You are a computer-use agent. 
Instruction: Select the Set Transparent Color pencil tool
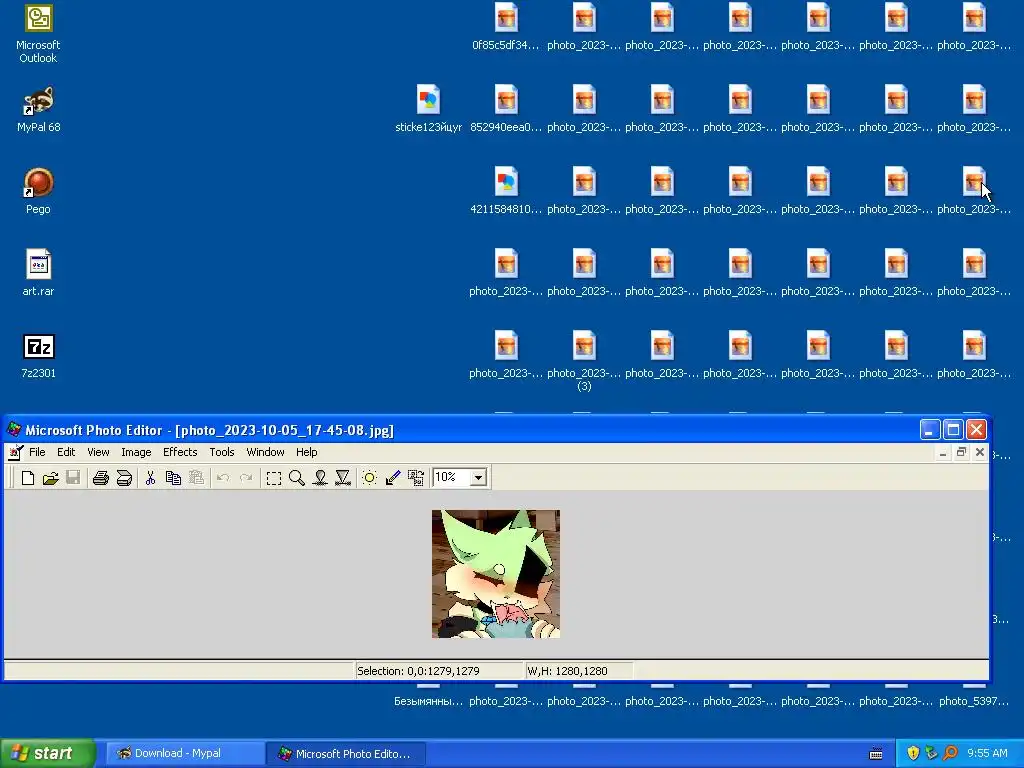coord(392,478)
